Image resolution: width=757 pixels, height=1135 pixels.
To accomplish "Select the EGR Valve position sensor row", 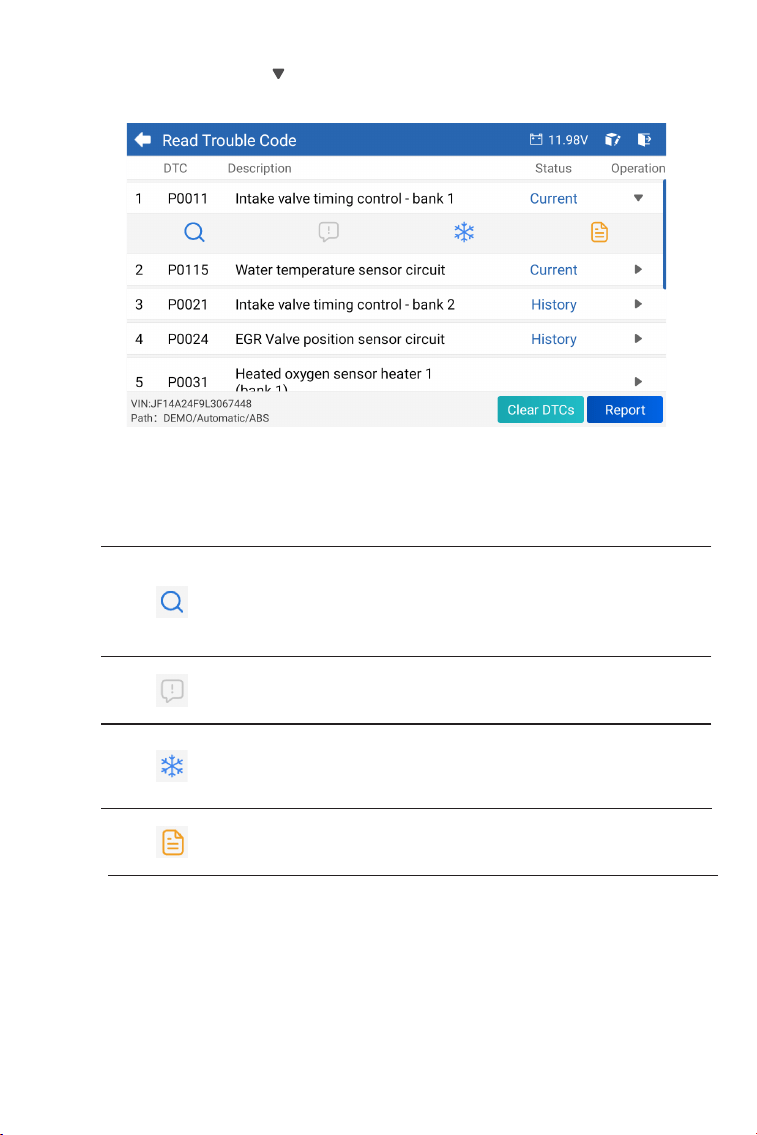I will (396, 339).
